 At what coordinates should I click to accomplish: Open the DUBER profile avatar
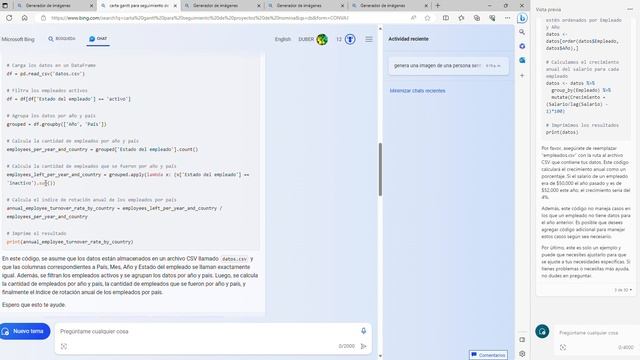322,39
